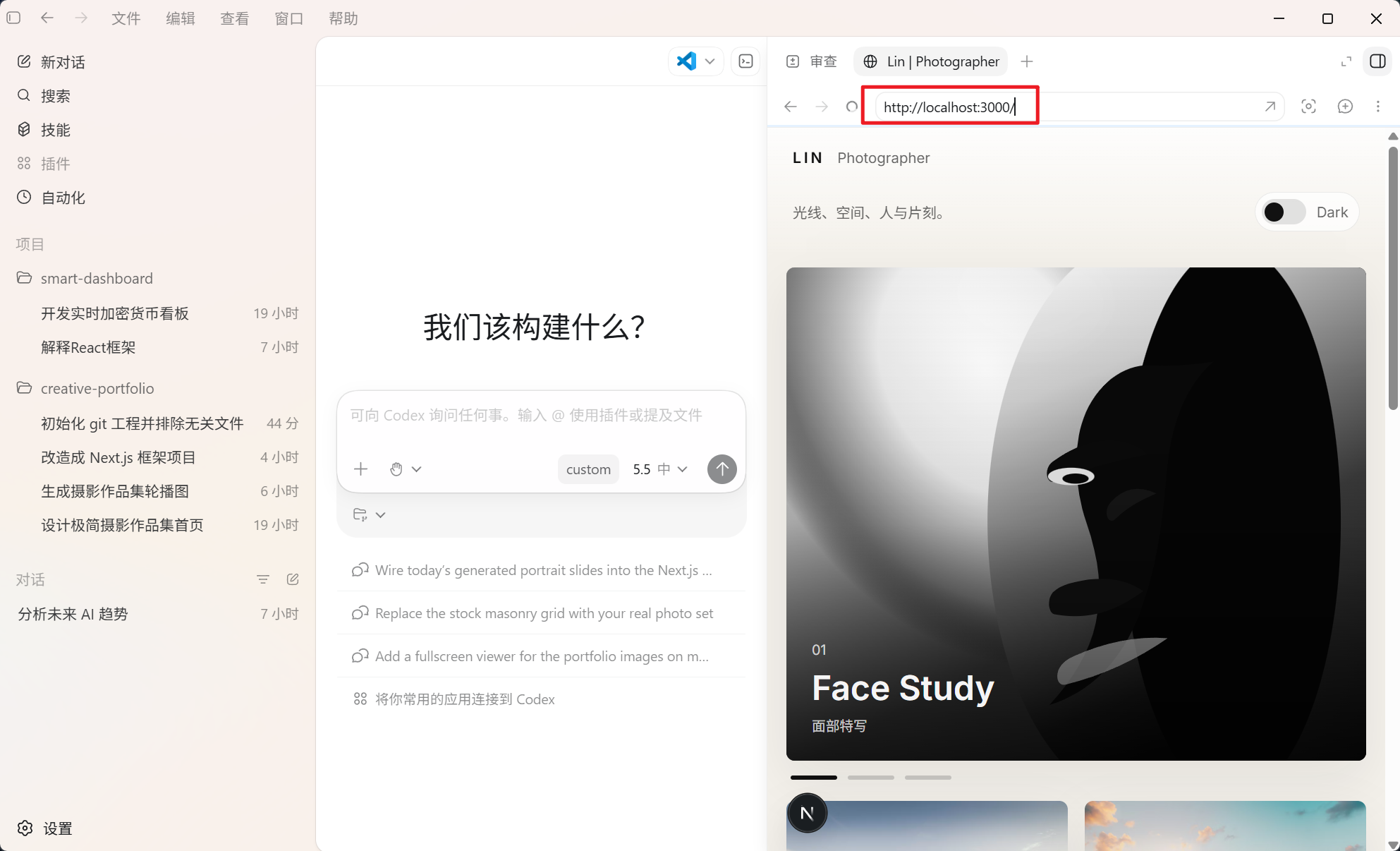The width and height of the screenshot is (1400, 851).
Task: Open the page in external browser arrow
Action: (1270, 107)
